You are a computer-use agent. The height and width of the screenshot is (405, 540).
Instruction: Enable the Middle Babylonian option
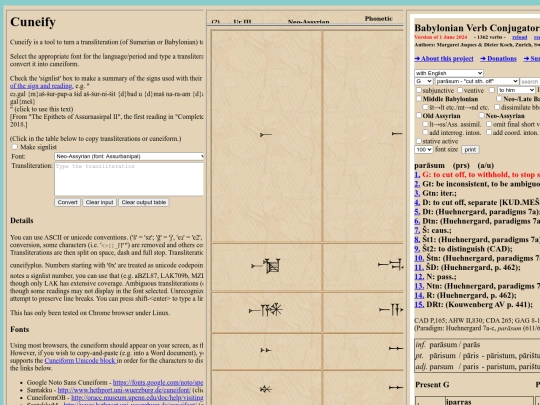[x=419, y=98]
